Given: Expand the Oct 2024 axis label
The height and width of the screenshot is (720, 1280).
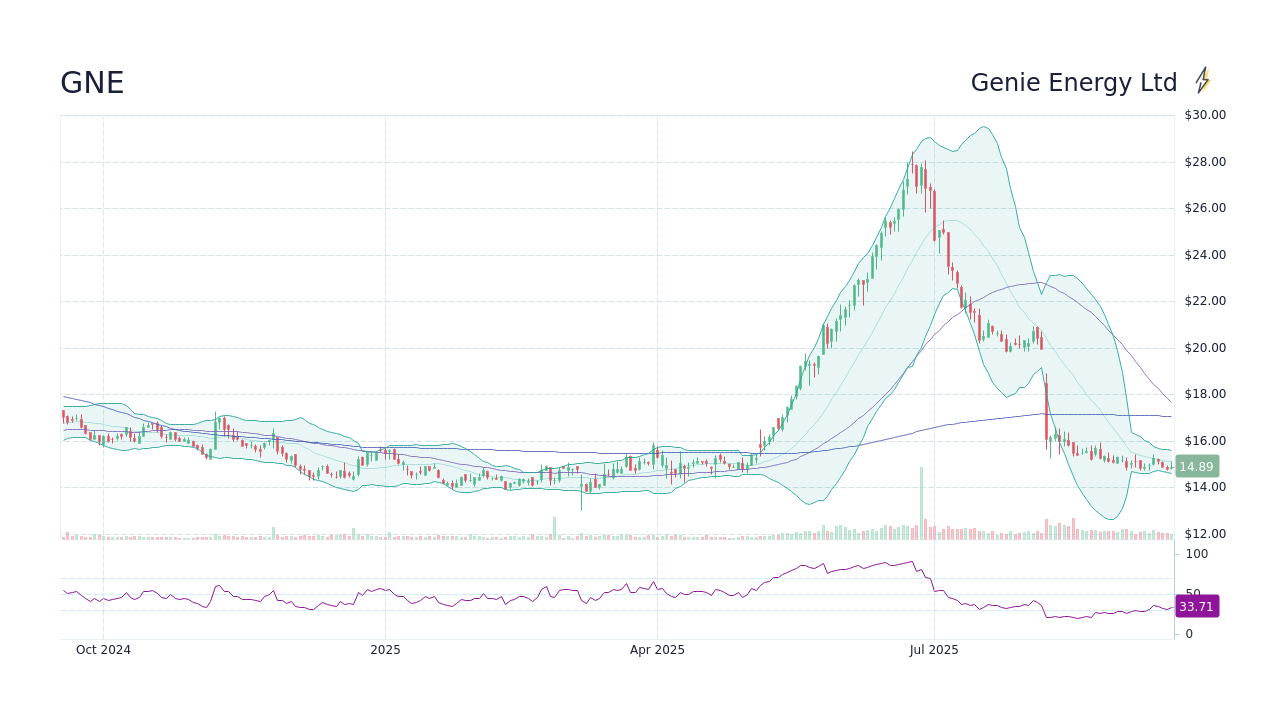Looking at the screenshot, I should pyautogui.click(x=103, y=649).
